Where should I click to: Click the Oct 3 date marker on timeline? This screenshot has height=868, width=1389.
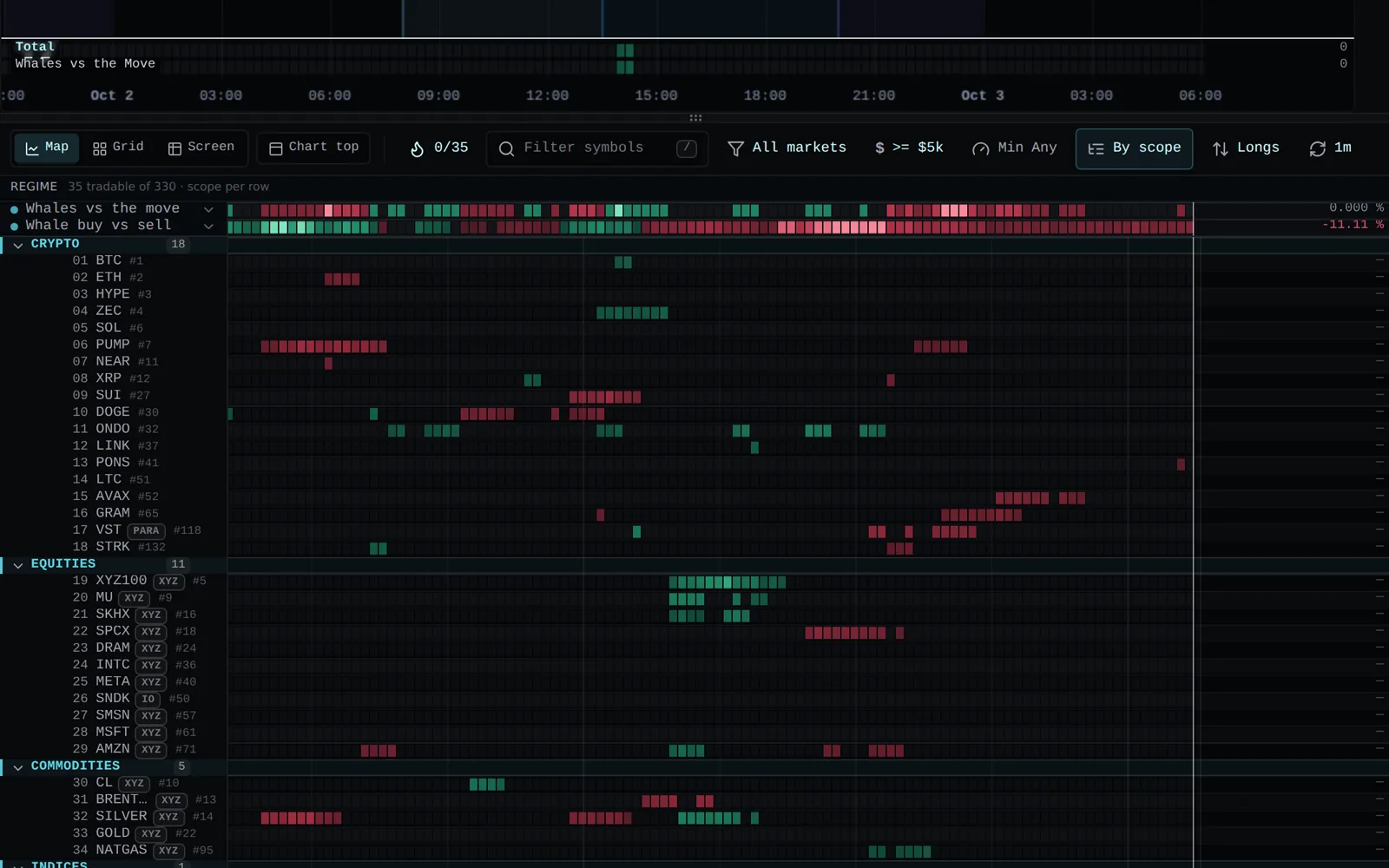(x=982, y=95)
